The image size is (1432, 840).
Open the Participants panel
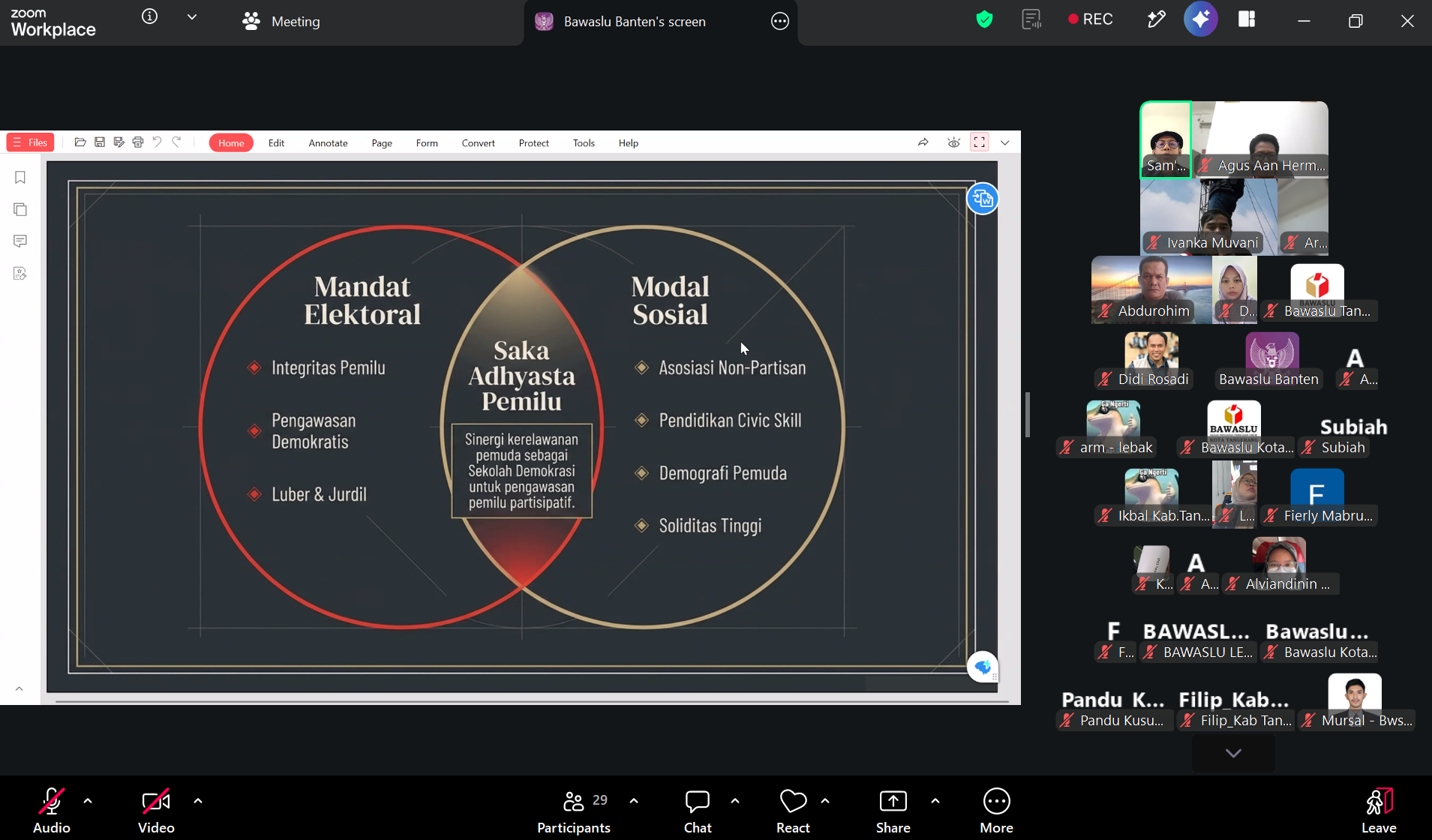click(574, 811)
